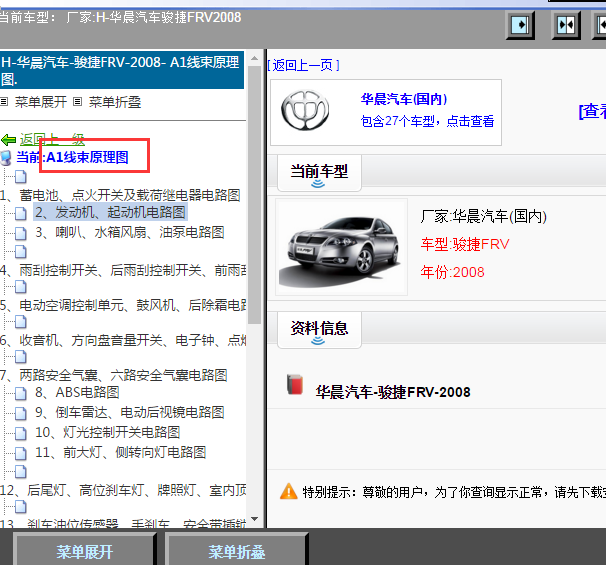Open 7、两路安全气囊、六路安全气囊电路图
The image size is (606, 565).
click(x=114, y=375)
